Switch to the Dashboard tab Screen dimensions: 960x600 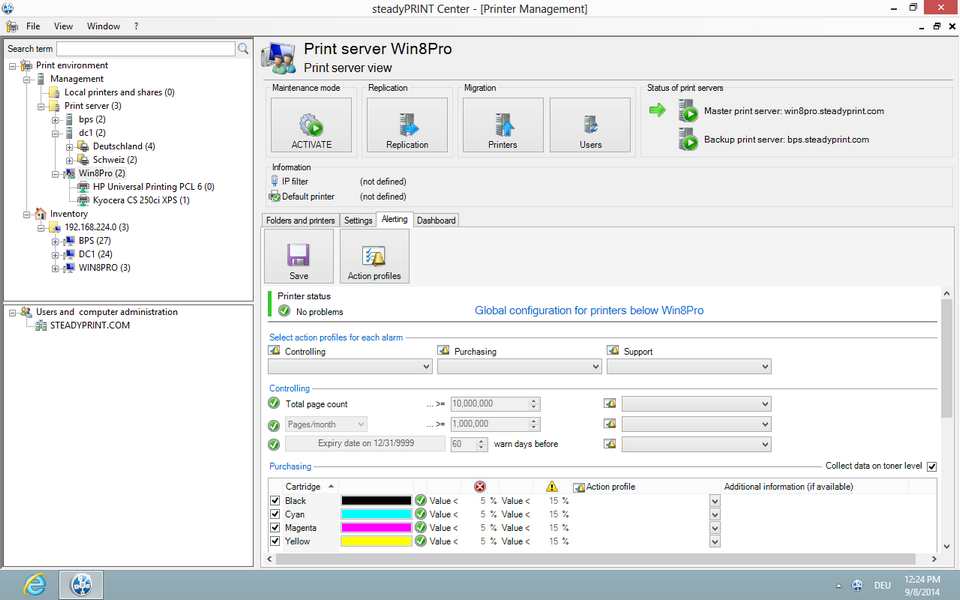[x=436, y=220]
